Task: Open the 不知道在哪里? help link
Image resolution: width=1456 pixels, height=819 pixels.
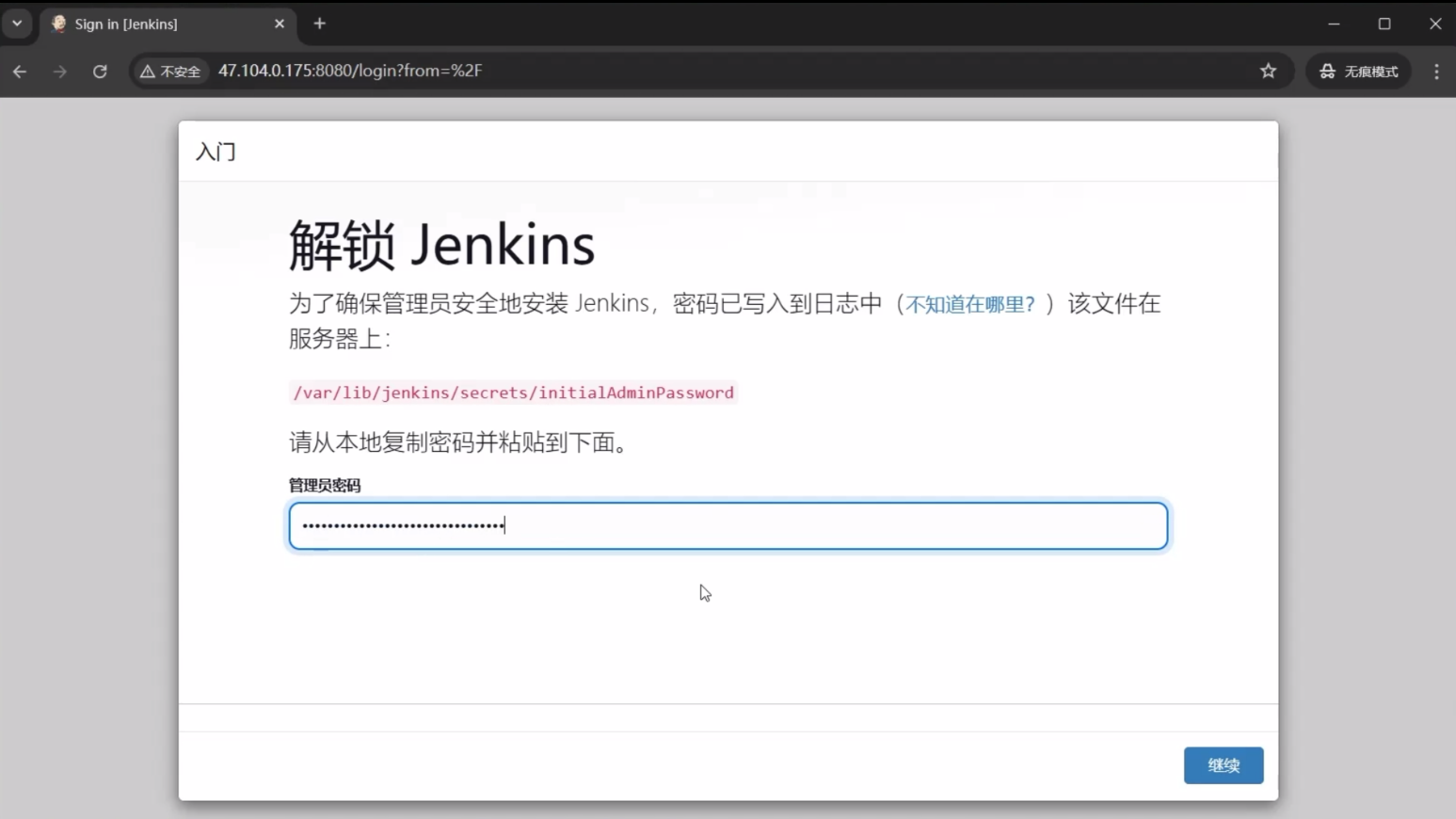Action: click(x=969, y=304)
